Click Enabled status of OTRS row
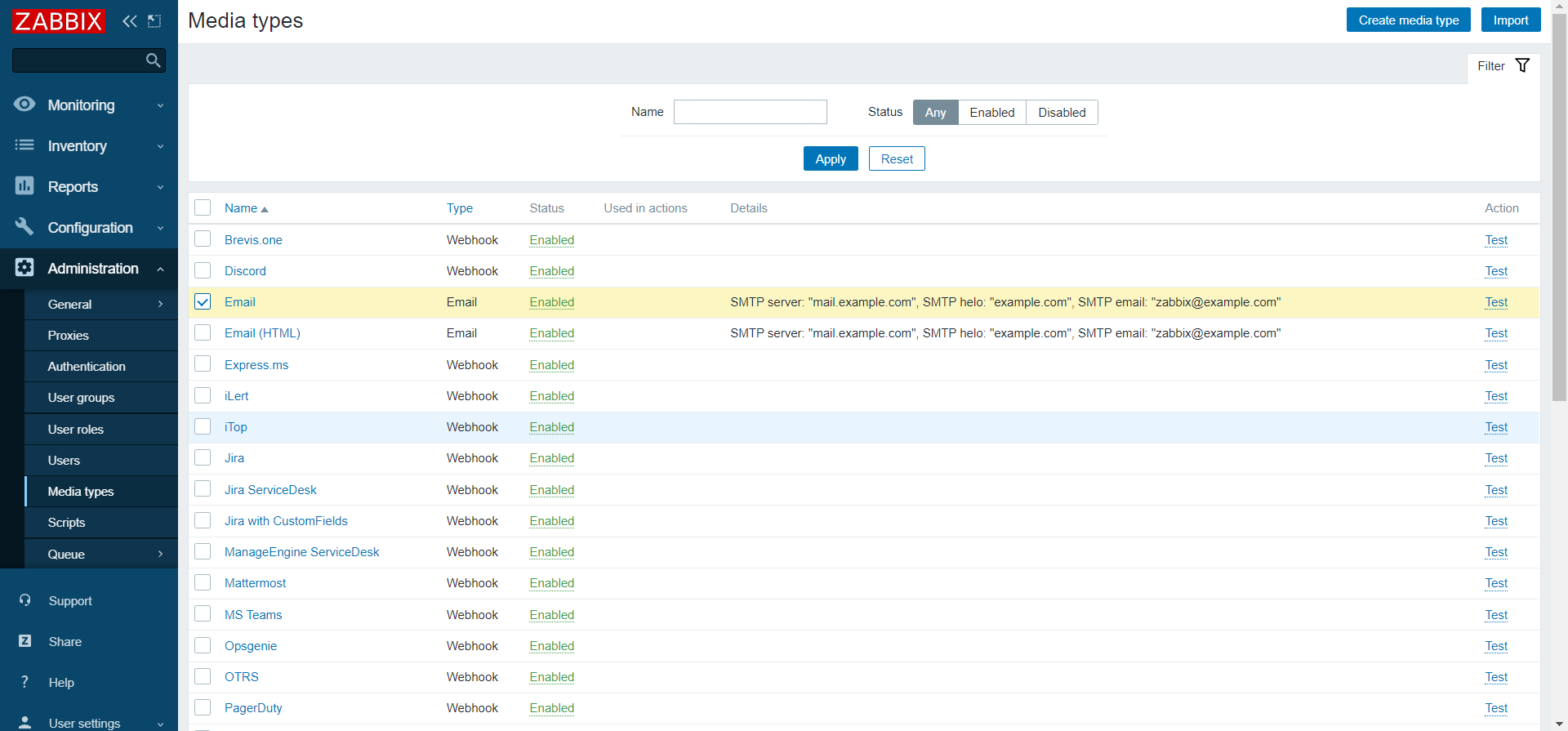The width and height of the screenshot is (1568, 731). click(x=551, y=677)
